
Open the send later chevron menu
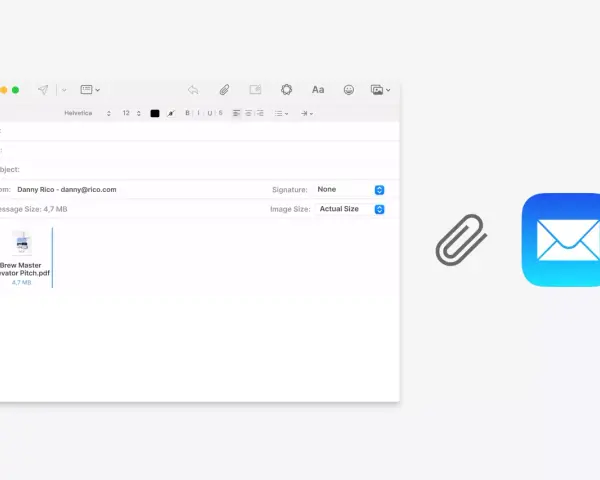[64, 90]
